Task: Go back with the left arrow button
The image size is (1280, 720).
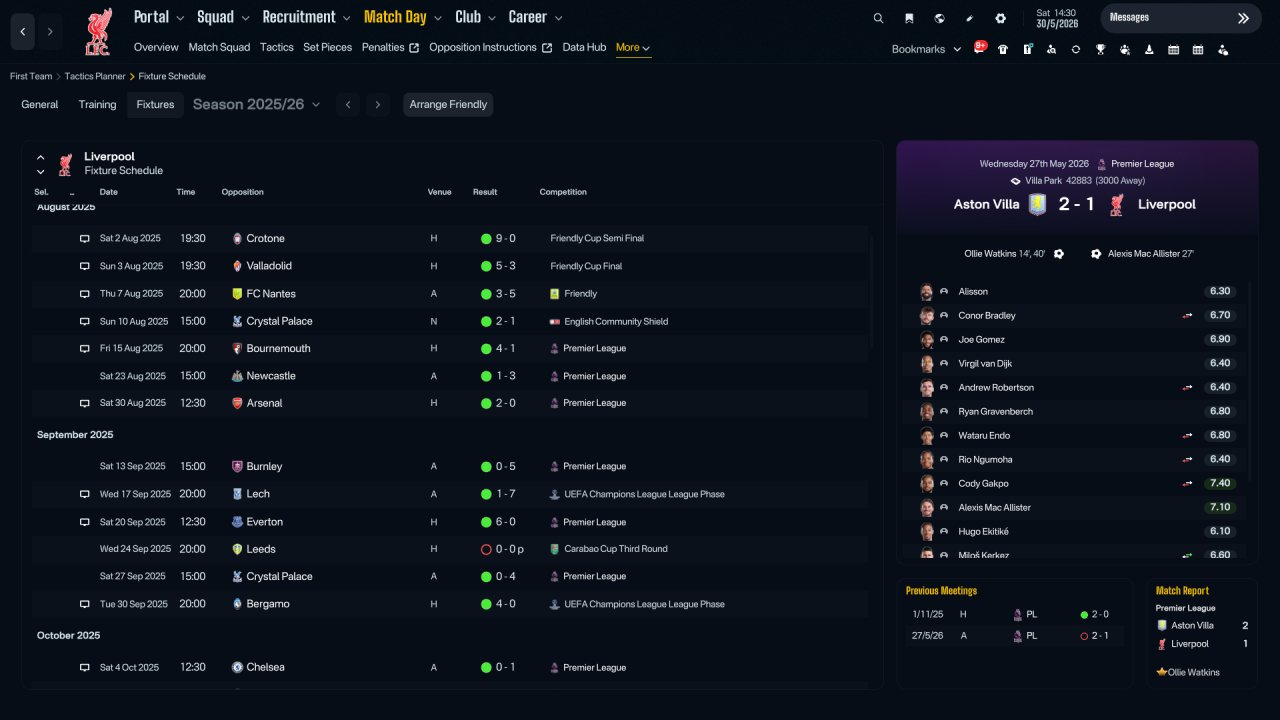Action: tap(23, 32)
